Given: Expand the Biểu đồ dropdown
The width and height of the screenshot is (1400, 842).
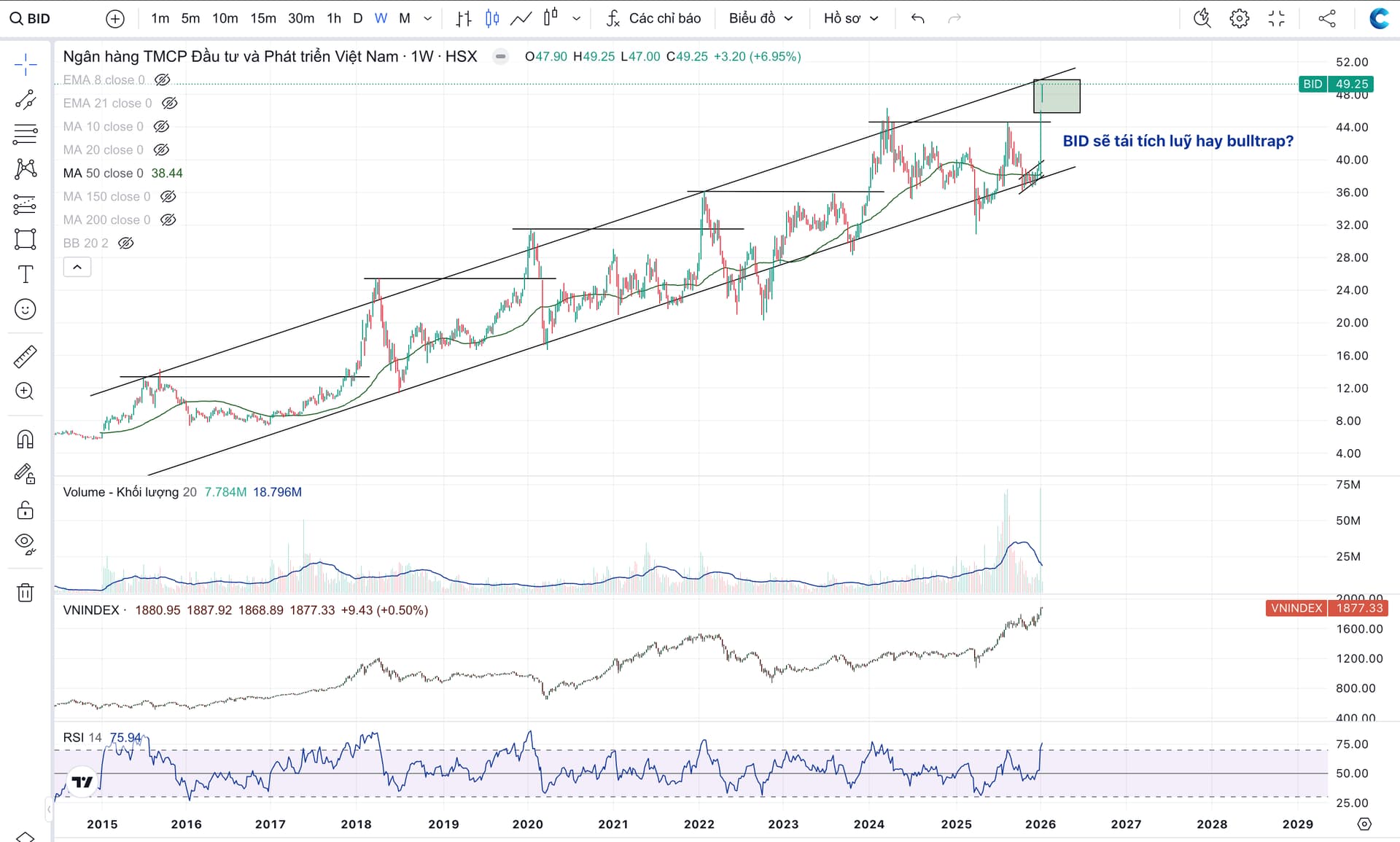Looking at the screenshot, I should tap(761, 18).
